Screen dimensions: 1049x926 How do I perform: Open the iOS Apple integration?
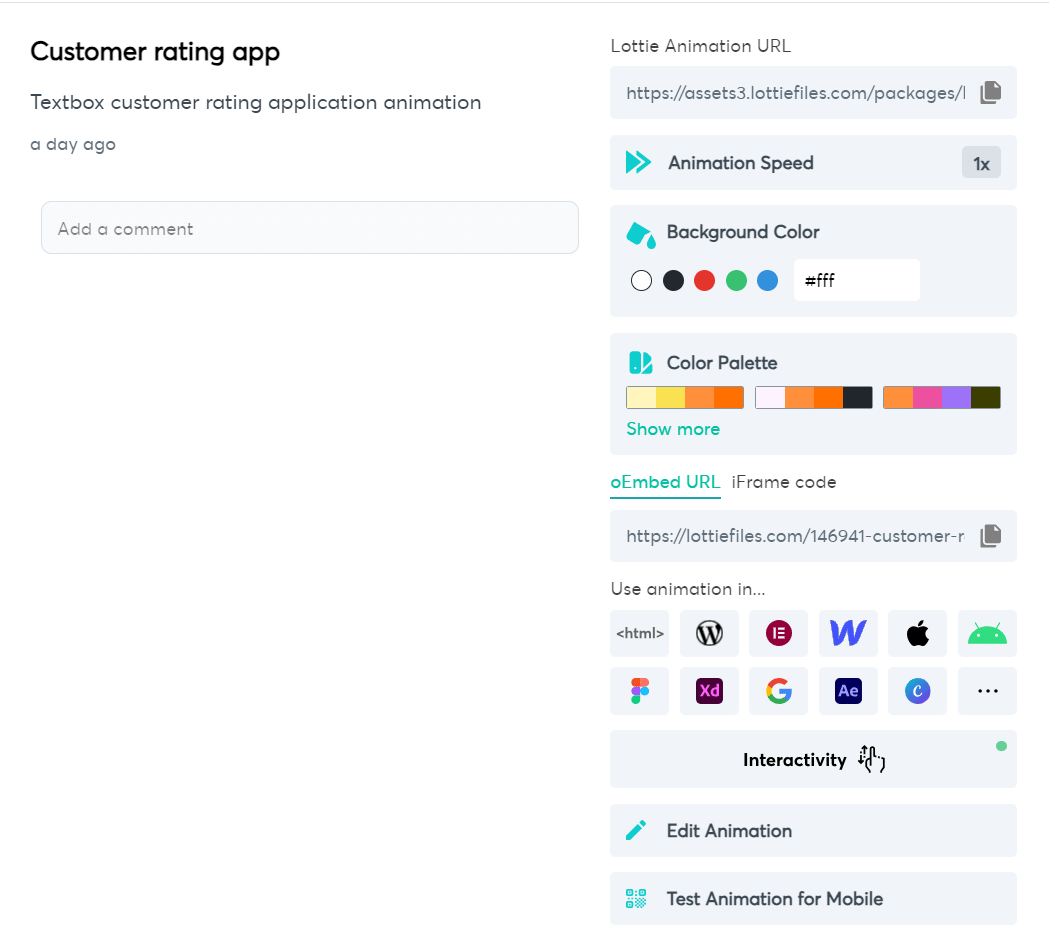tap(918, 633)
